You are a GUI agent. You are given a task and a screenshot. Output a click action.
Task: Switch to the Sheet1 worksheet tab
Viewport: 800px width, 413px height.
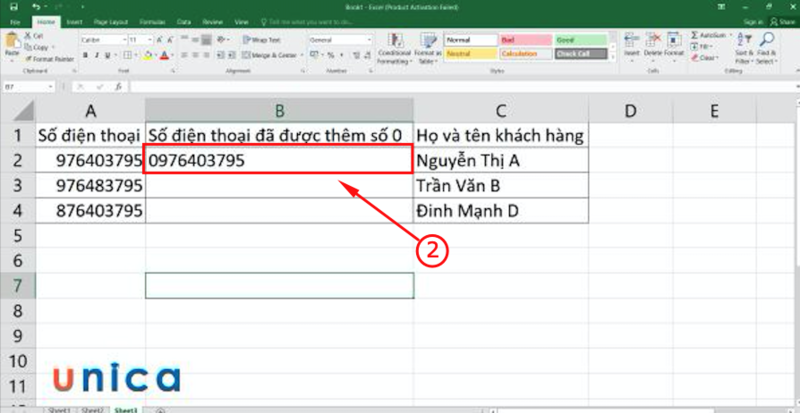pyautogui.click(x=58, y=410)
